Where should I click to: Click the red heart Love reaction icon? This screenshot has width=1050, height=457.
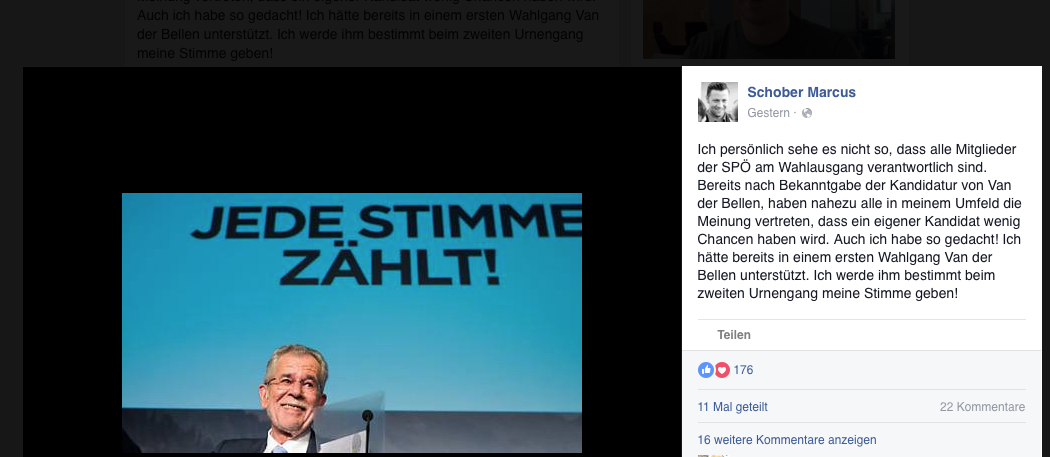tap(722, 370)
